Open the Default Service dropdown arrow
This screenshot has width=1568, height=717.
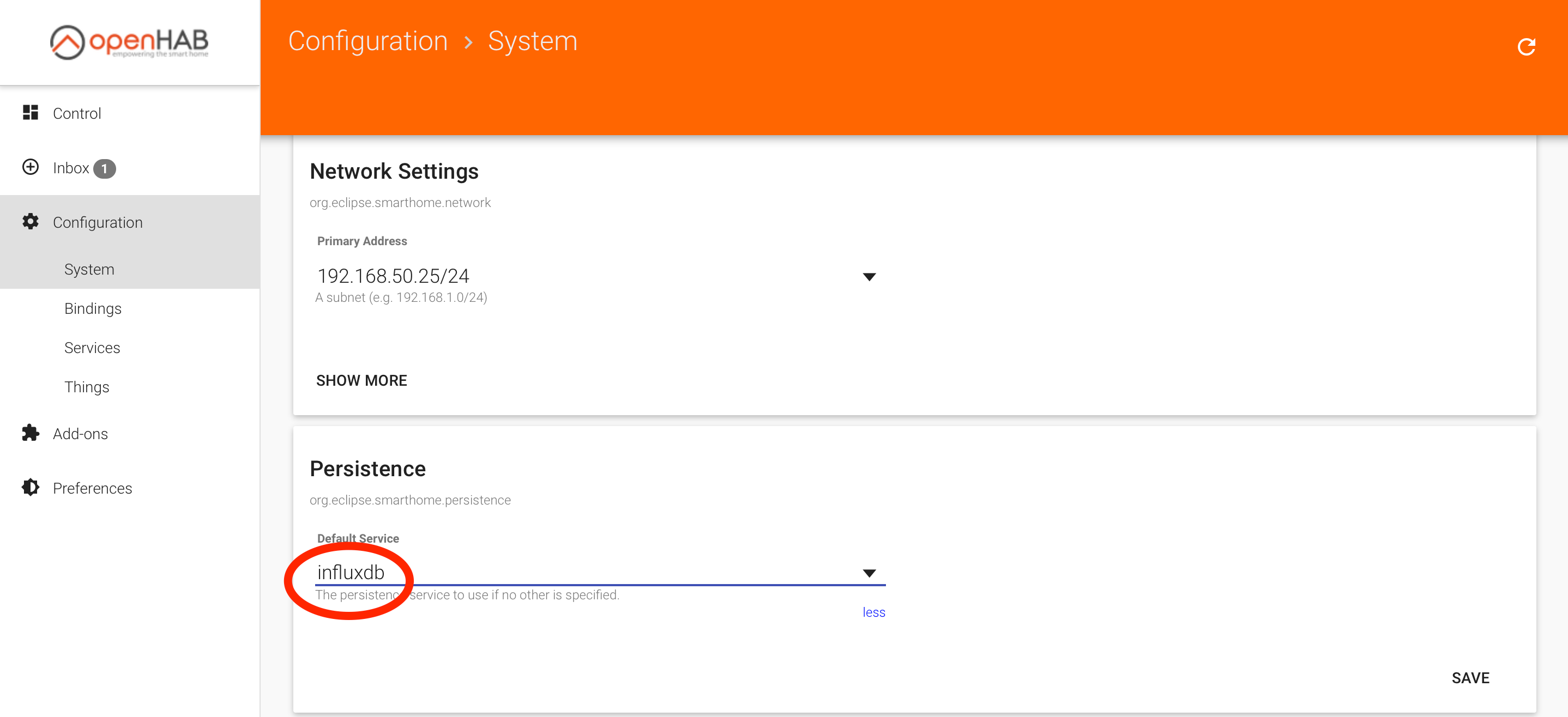coord(869,573)
